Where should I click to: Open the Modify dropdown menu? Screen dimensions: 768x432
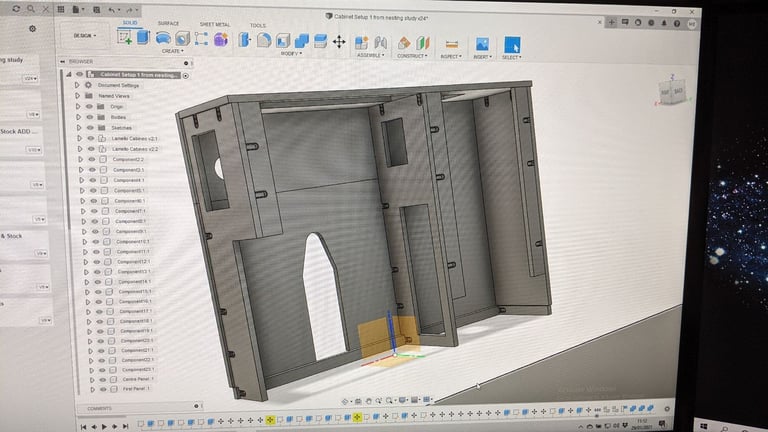point(291,53)
